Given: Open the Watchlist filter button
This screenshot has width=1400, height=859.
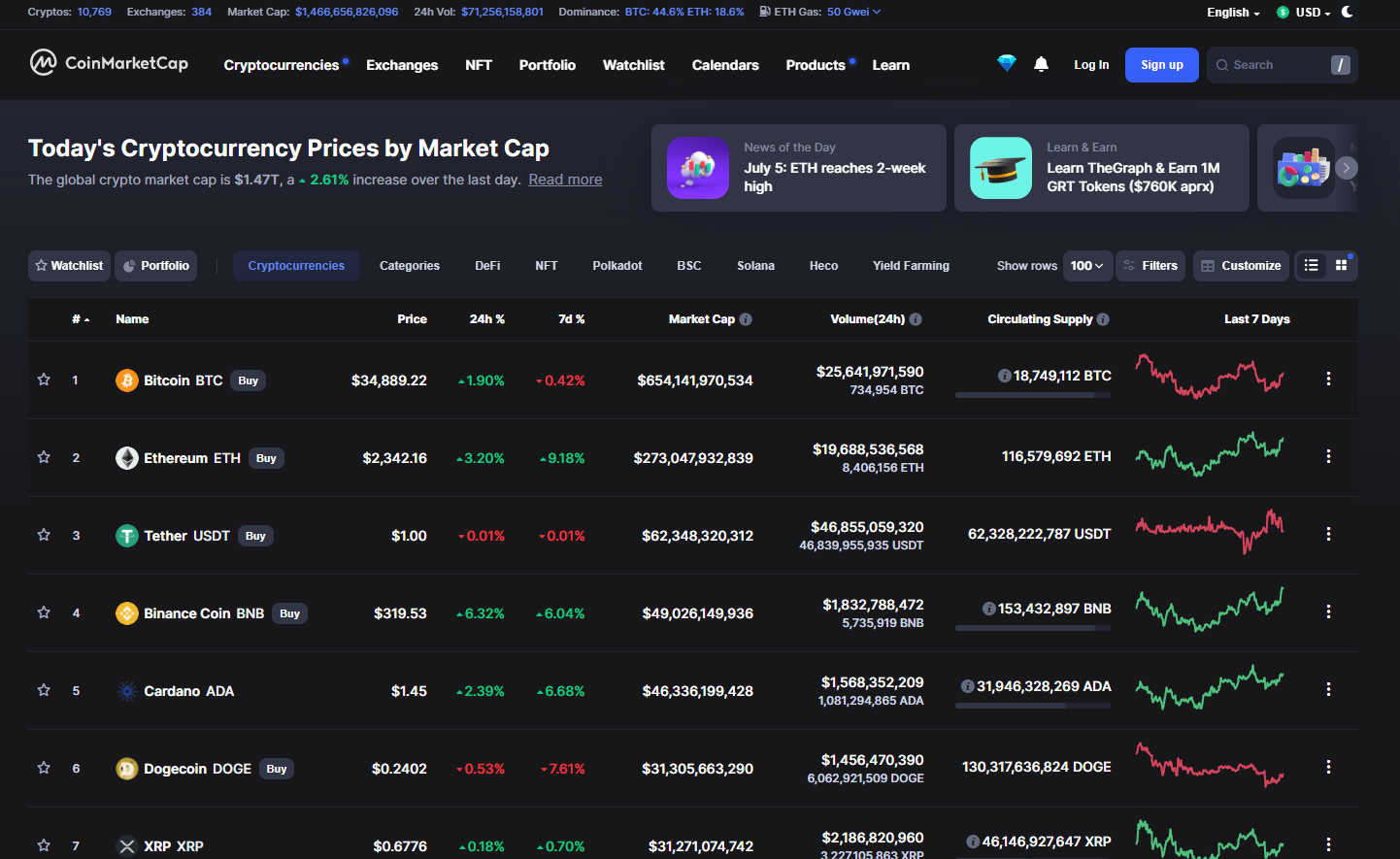Looking at the screenshot, I should point(69,266).
